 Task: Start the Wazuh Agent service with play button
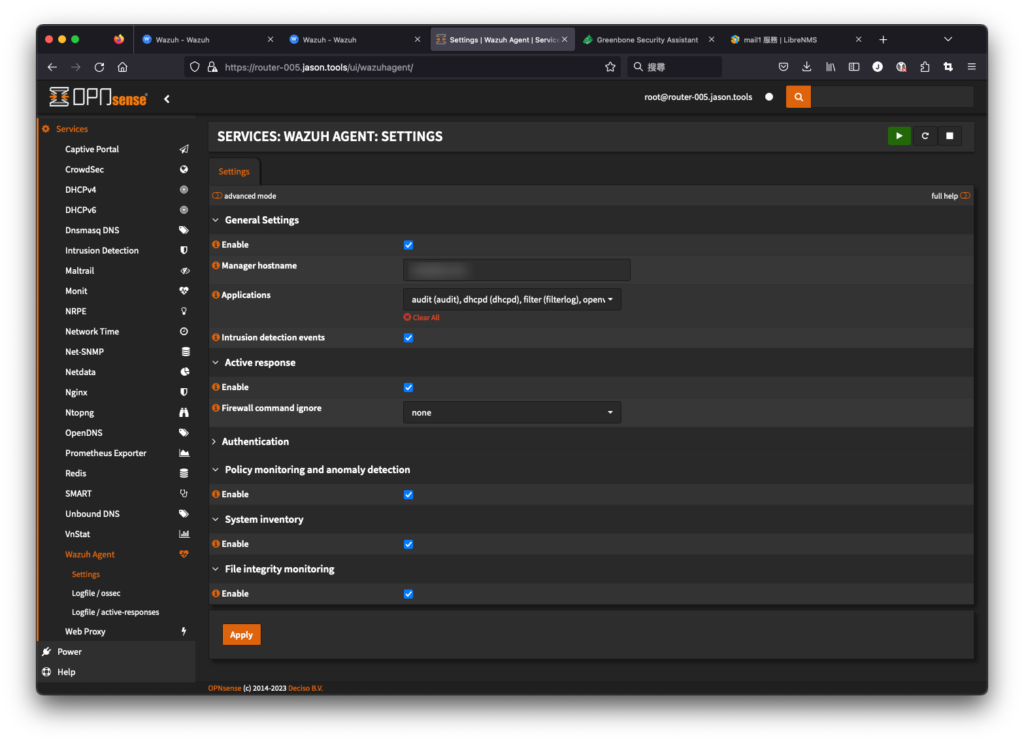coord(899,136)
